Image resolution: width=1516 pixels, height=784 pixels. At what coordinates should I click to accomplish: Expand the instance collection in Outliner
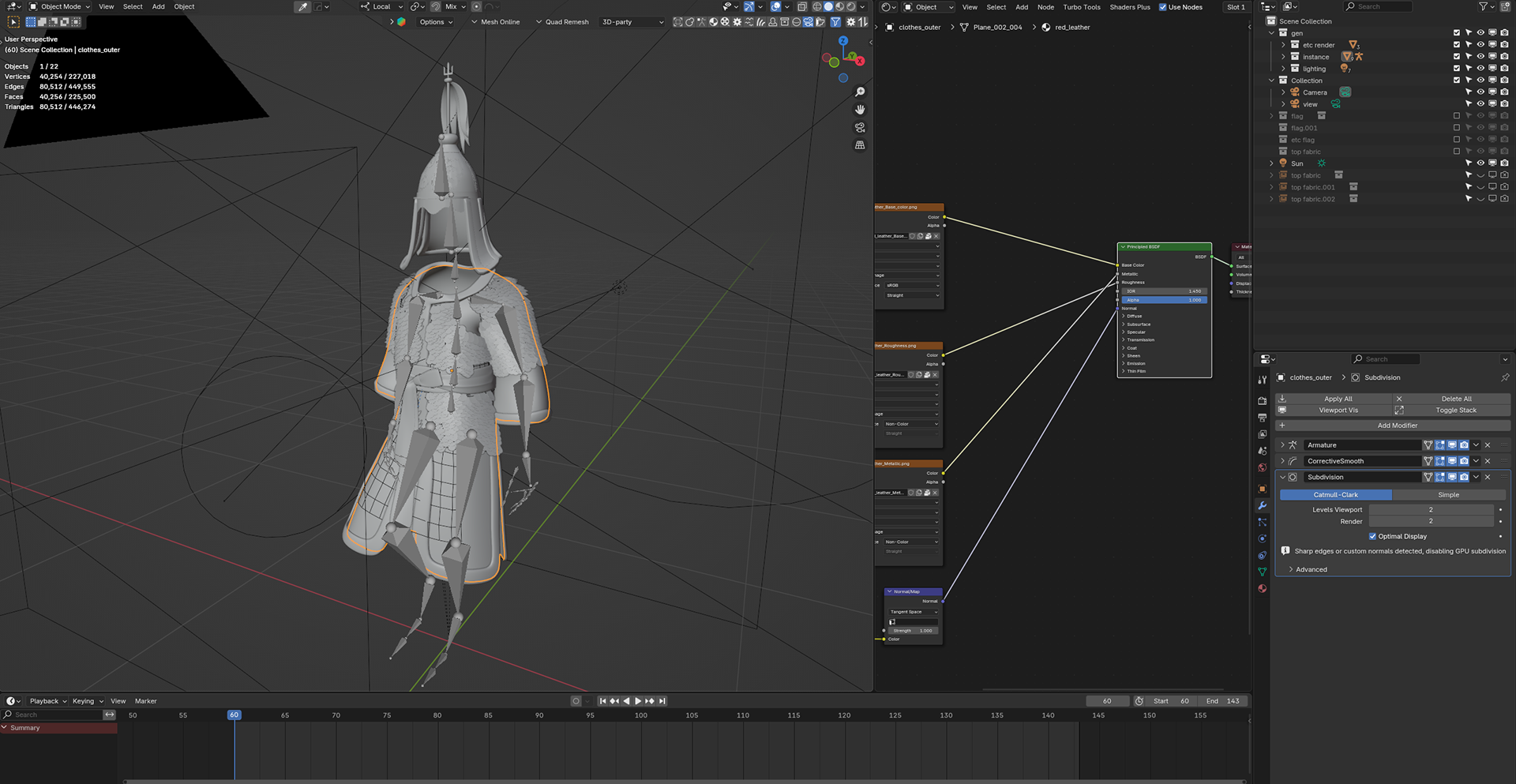pyautogui.click(x=1283, y=56)
